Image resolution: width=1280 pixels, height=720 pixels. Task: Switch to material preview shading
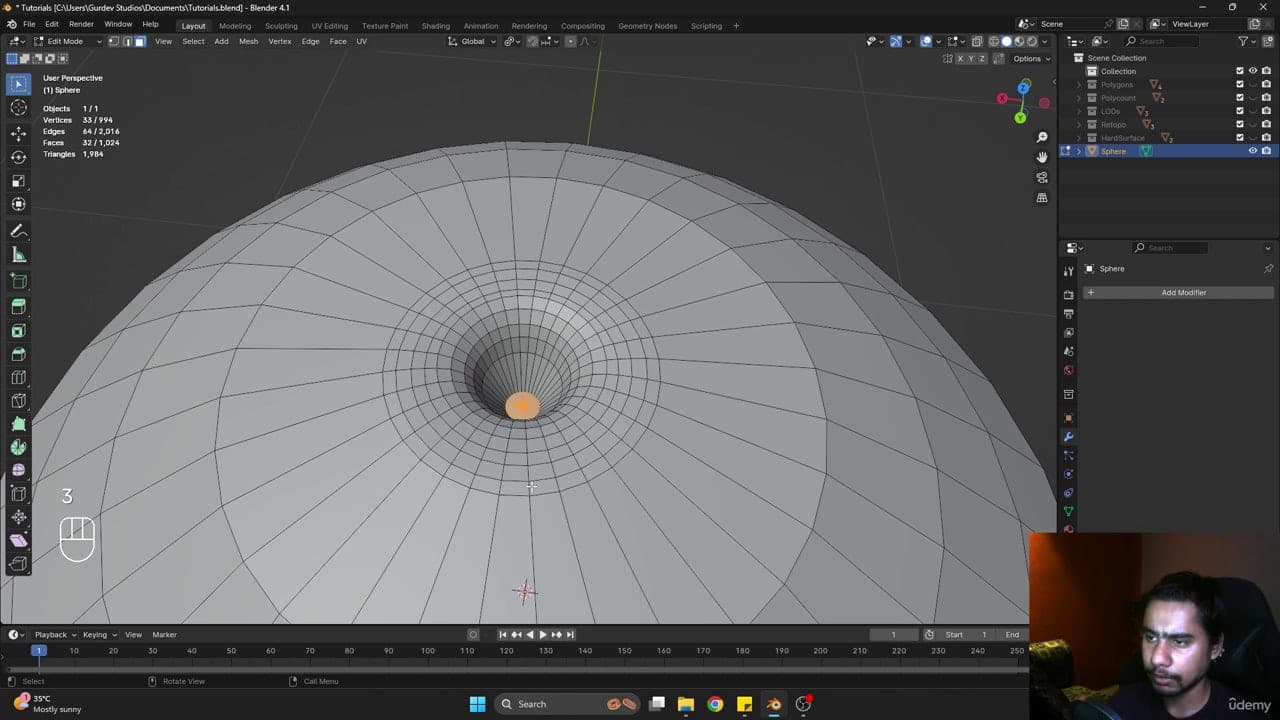1019,41
